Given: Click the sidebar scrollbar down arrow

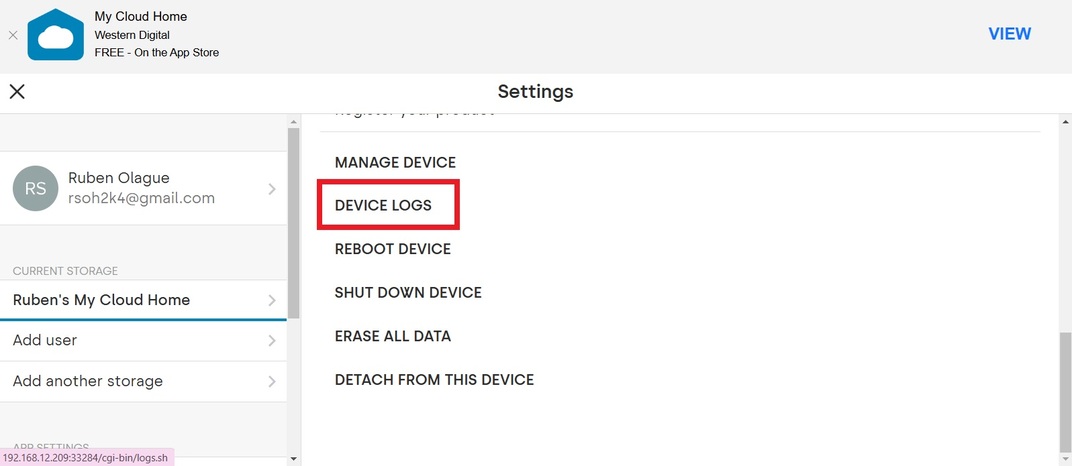Looking at the screenshot, I should 293,458.
